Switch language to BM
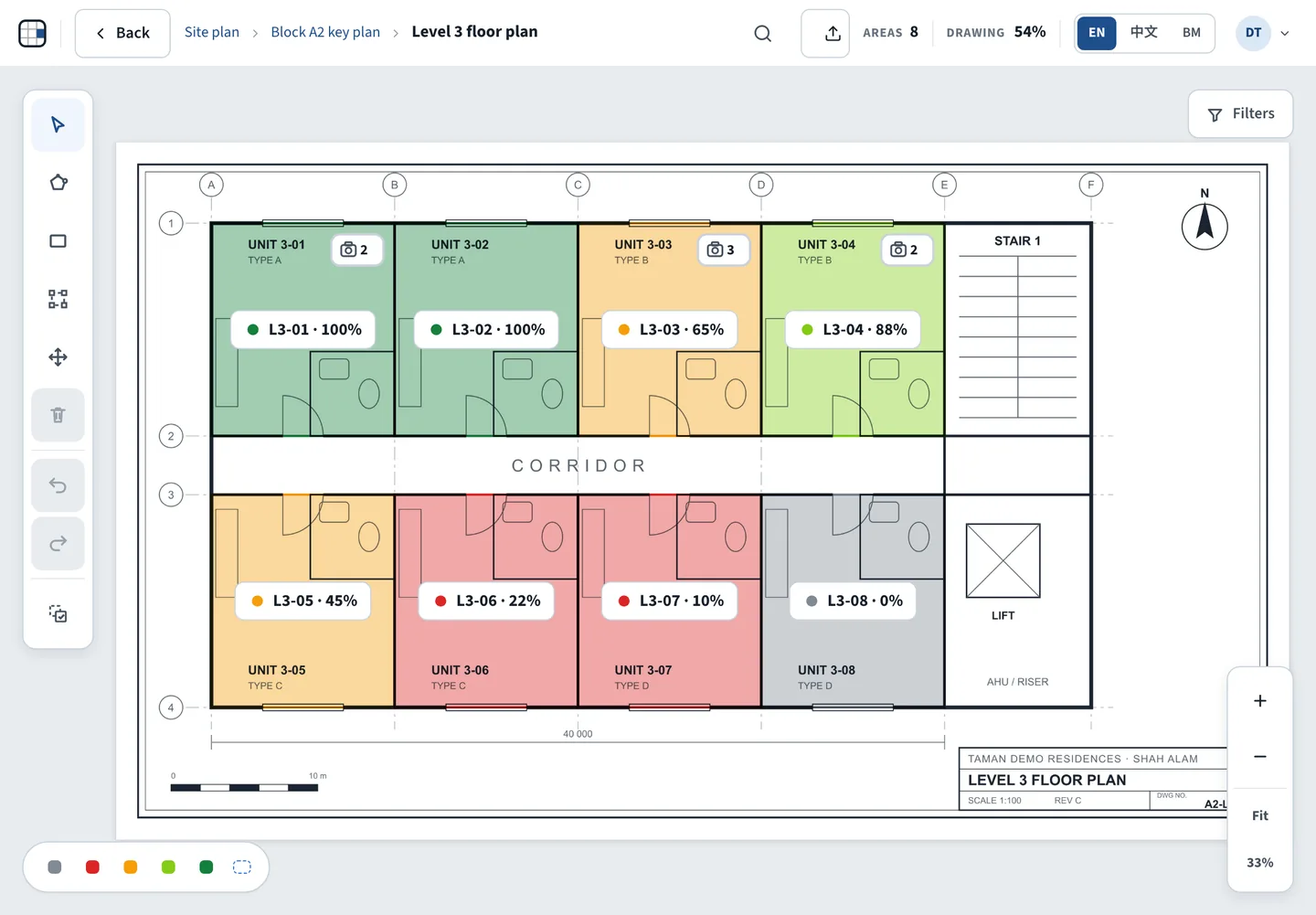The width and height of the screenshot is (1316, 915). pos(1192,33)
